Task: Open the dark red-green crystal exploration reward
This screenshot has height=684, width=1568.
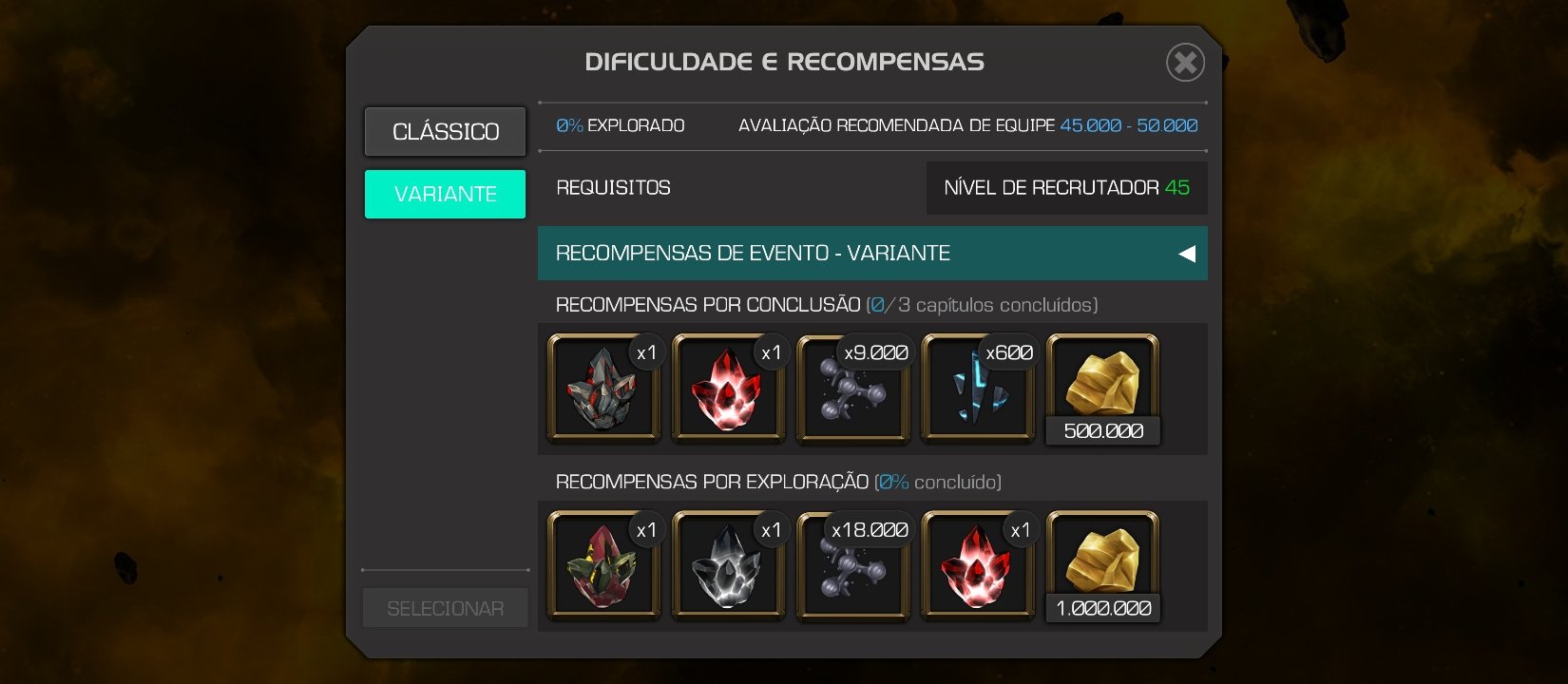Action: [604, 566]
